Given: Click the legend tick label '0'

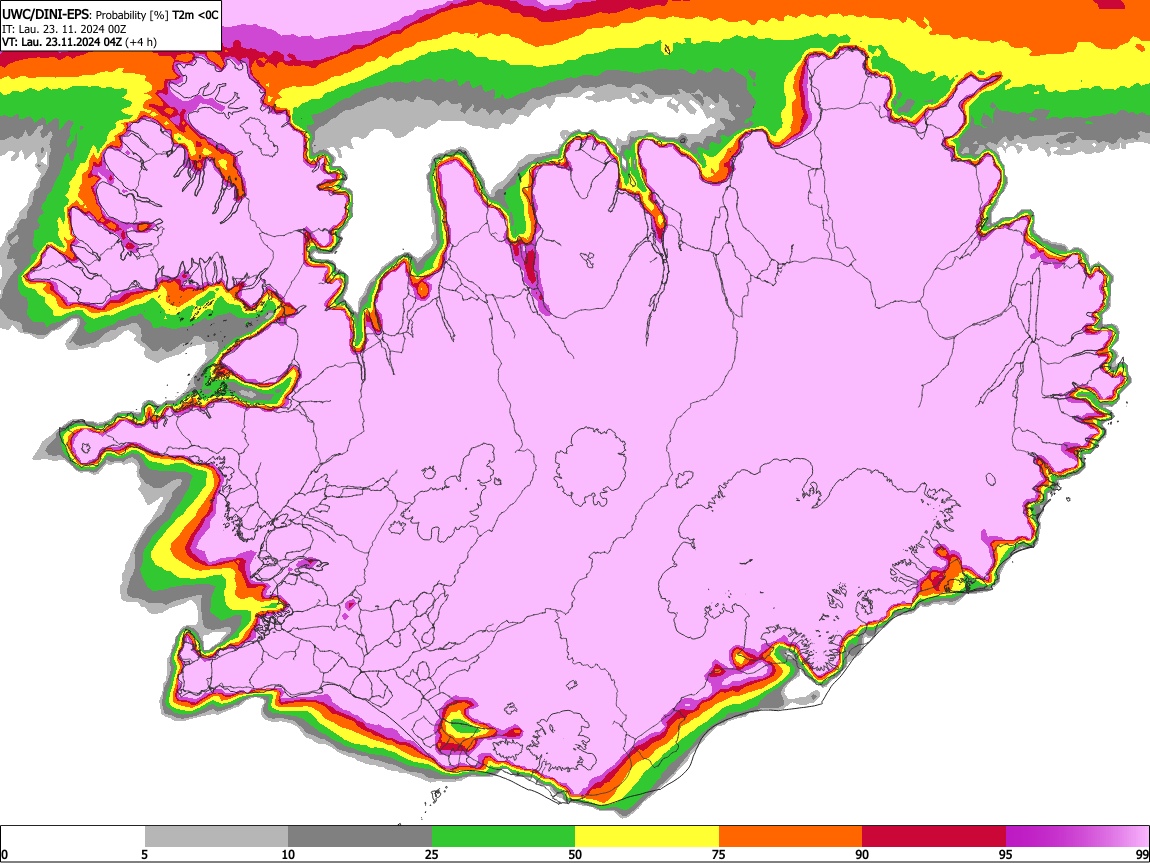Looking at the screenshot, I should [4, 854].
